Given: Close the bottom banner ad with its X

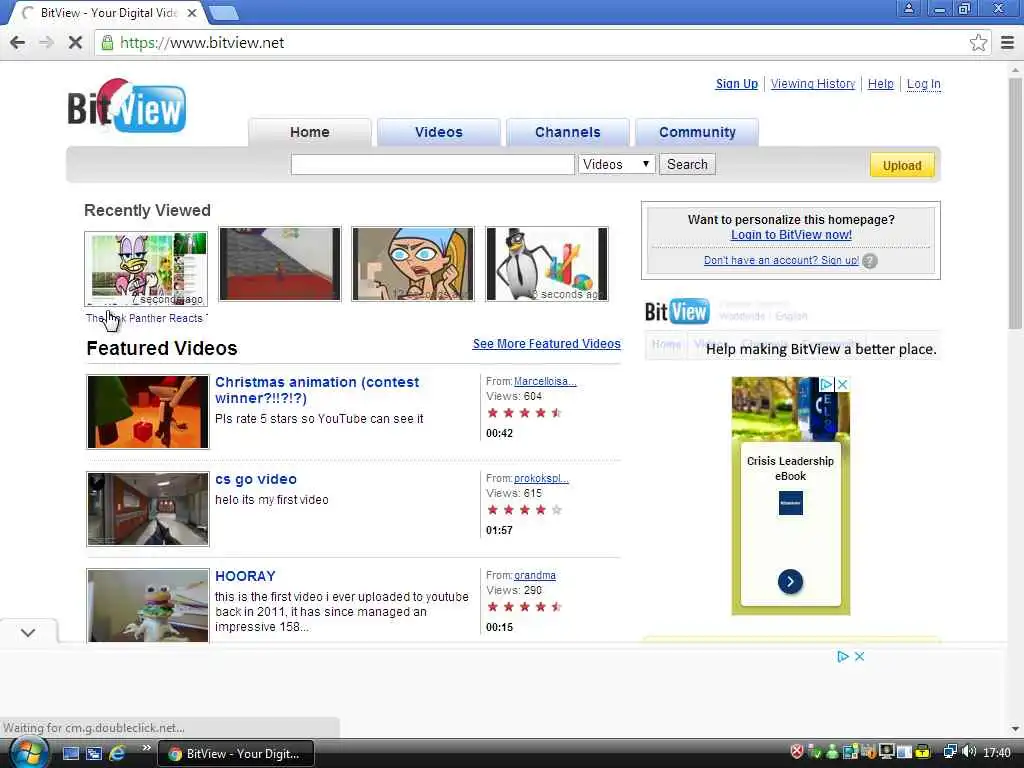Looking at the screenshot, I should coord(859,656).
